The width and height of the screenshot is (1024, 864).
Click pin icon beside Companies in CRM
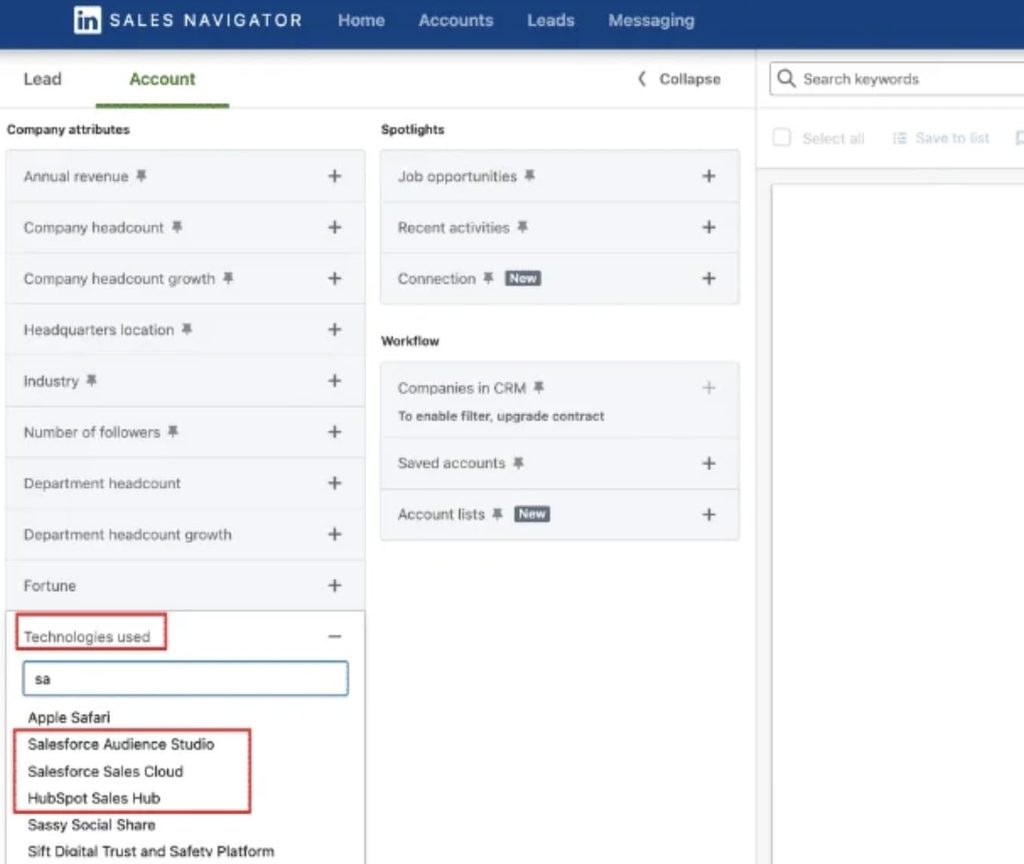[x=539, y=387]
